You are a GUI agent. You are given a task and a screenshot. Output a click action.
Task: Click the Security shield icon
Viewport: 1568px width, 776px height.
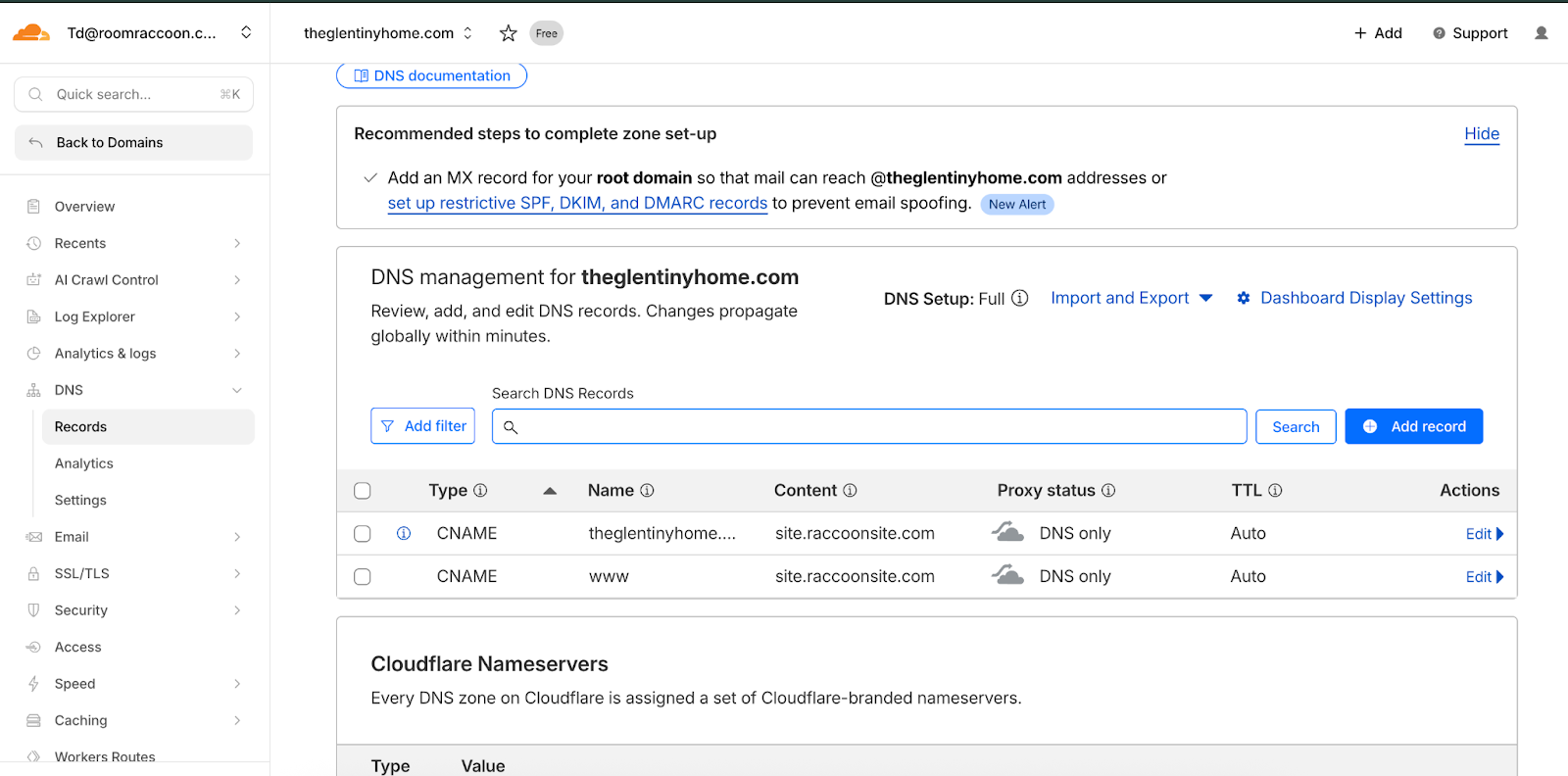tap(34, 610)
